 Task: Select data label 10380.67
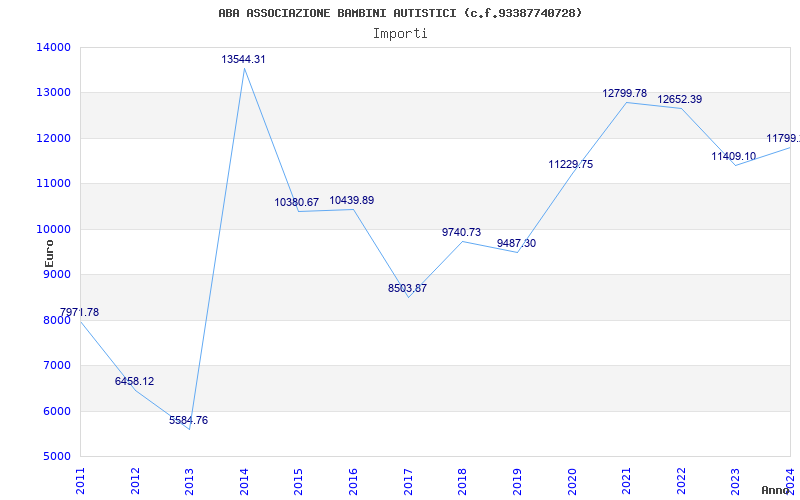point(296,202)
